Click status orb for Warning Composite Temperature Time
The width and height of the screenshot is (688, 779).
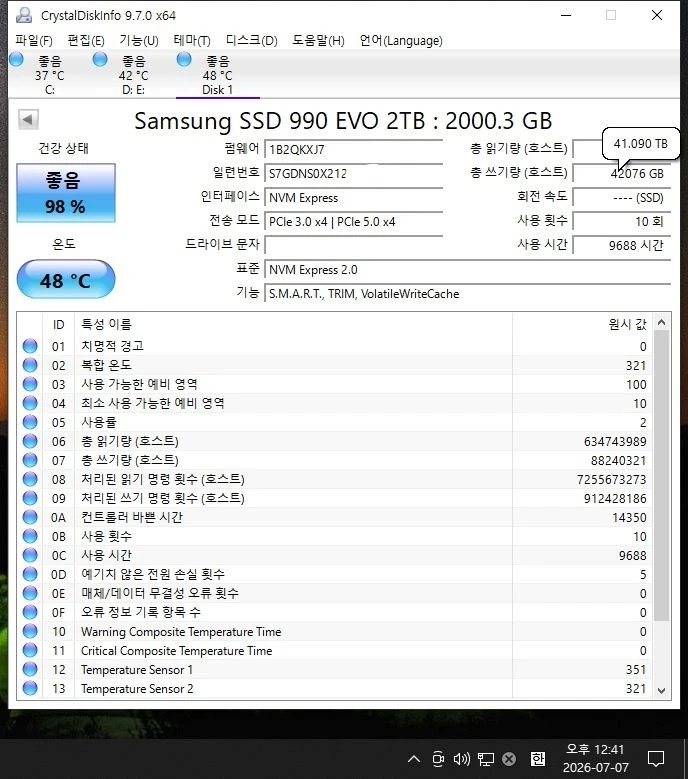[x=30, y=631]
